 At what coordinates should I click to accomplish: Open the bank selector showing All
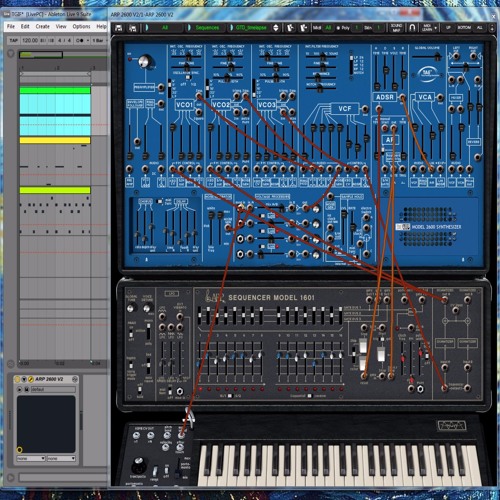165,28
